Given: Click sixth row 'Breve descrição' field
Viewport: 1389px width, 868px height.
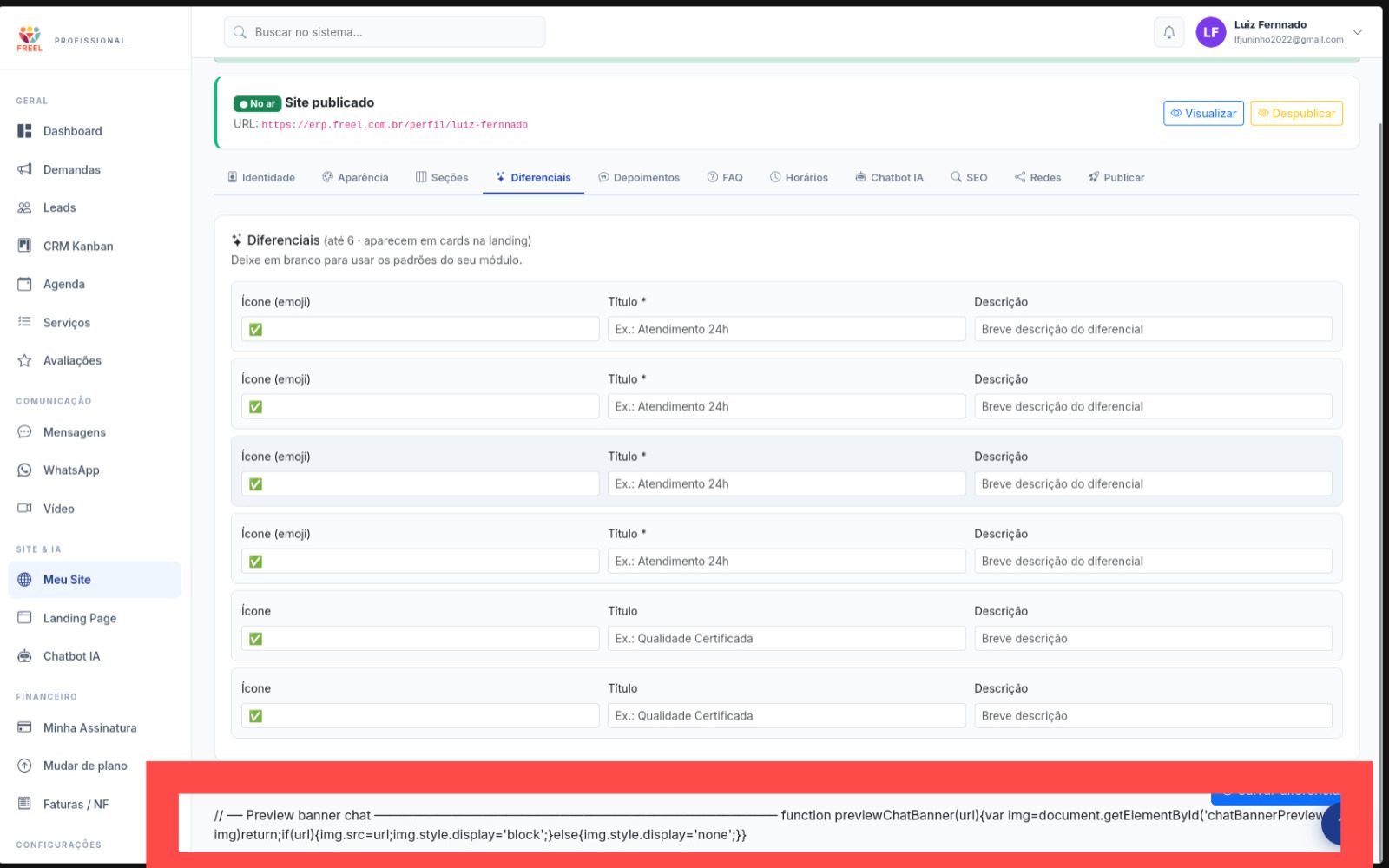Looking at the screenshot, I should coord(1153,715).
